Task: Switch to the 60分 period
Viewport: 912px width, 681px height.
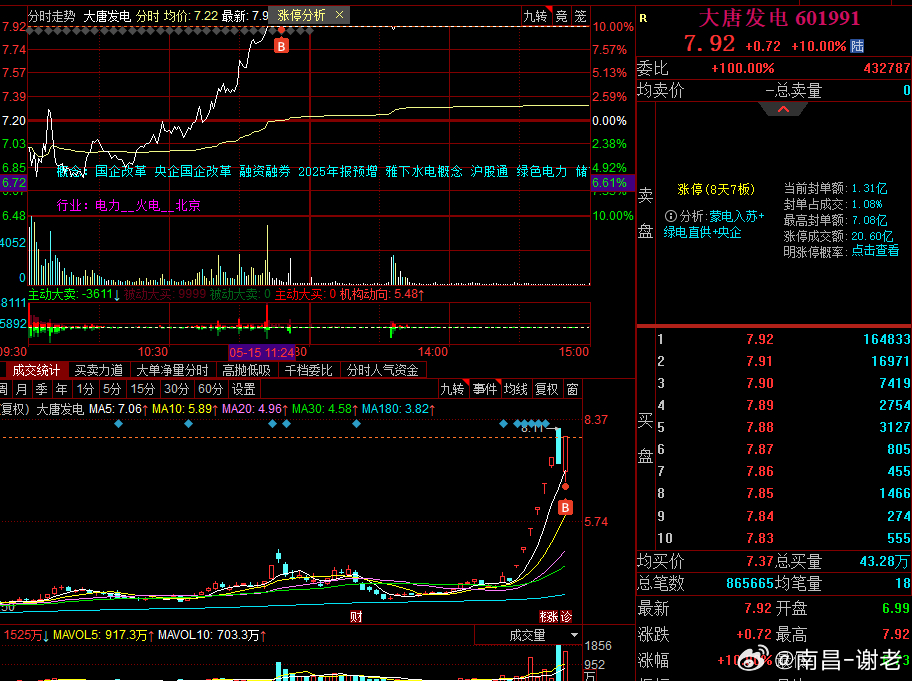Action: click(210, 389)
